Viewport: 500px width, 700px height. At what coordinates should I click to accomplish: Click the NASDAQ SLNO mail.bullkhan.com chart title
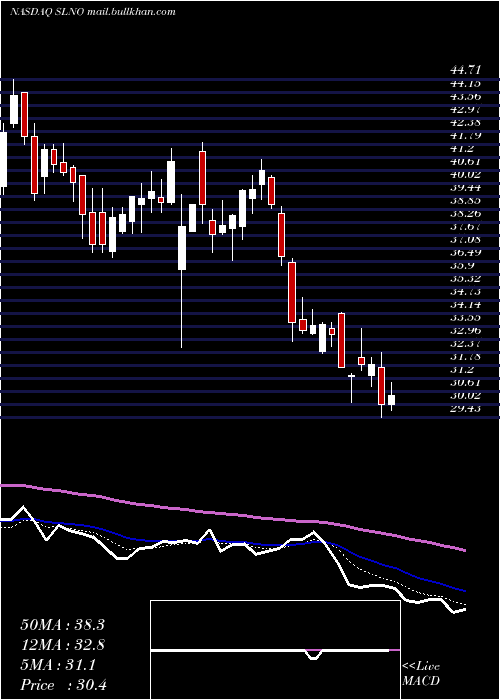(92, 12)
